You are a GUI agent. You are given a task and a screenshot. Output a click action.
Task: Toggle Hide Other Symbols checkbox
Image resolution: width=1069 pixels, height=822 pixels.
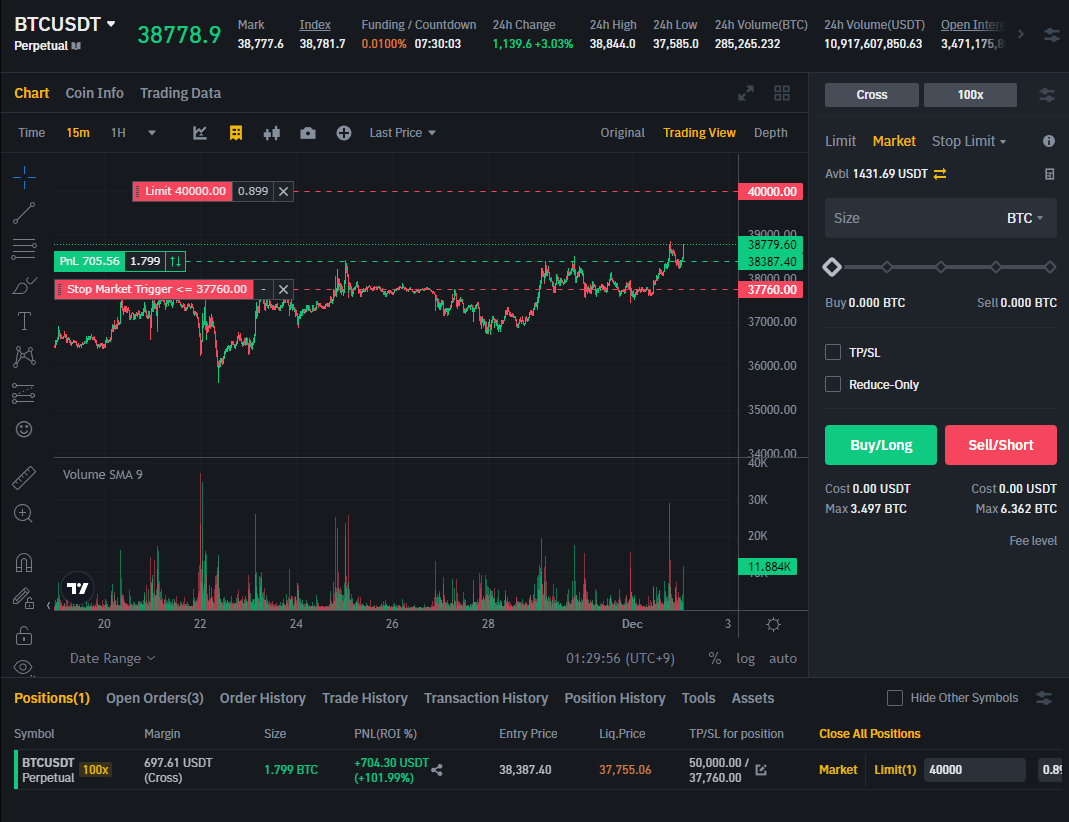pos(895,698)
